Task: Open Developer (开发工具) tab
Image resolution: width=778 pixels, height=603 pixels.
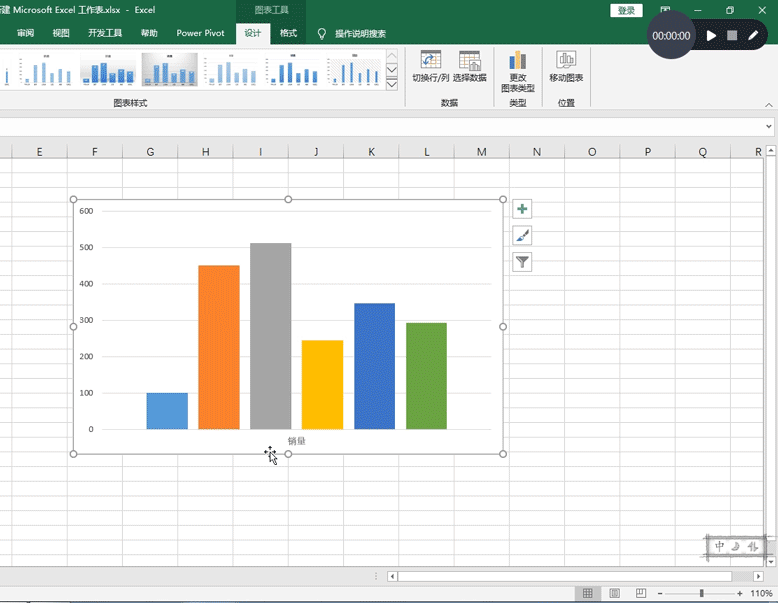Action: (105, 33)
